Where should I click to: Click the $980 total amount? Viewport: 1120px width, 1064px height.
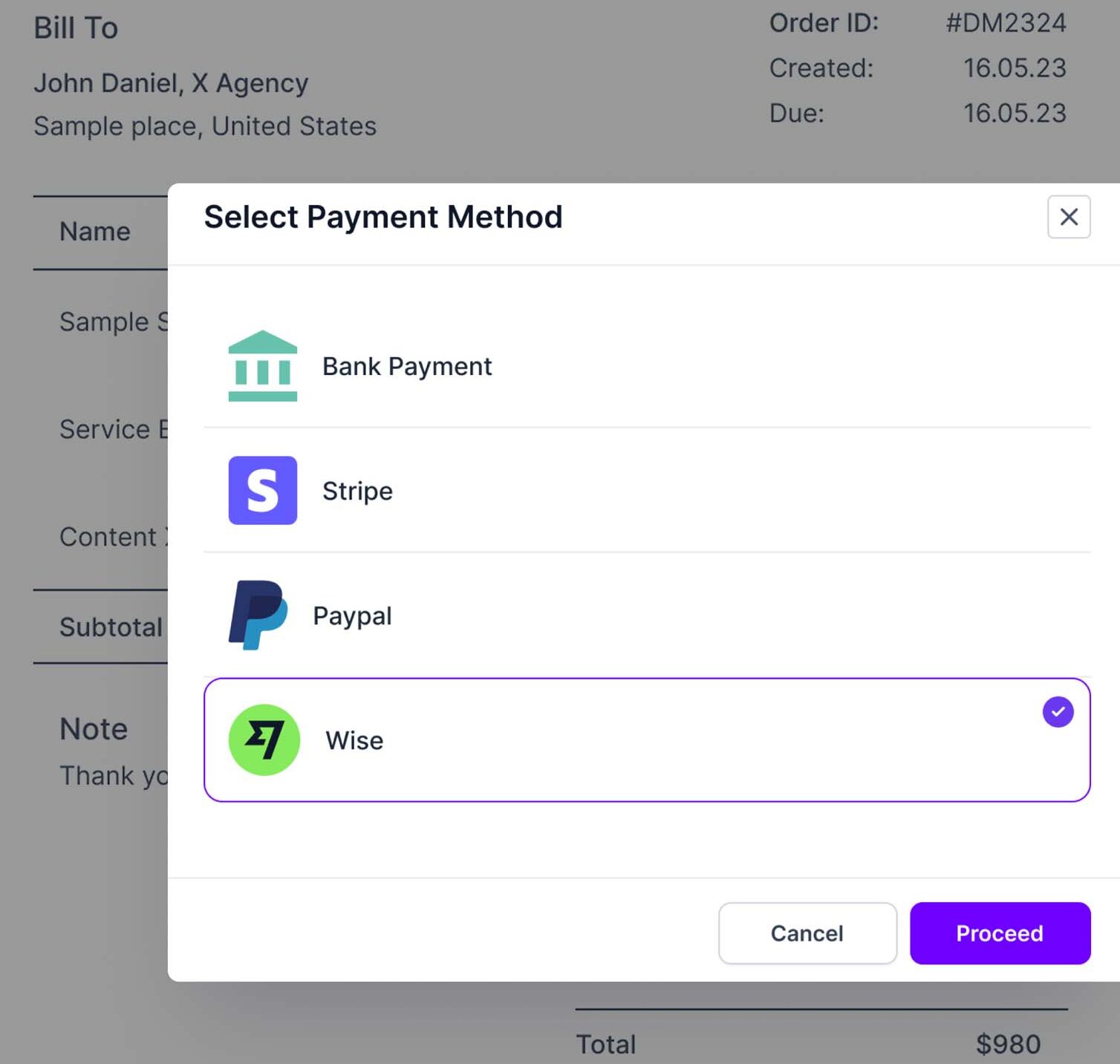(x=1008, y=1044)
